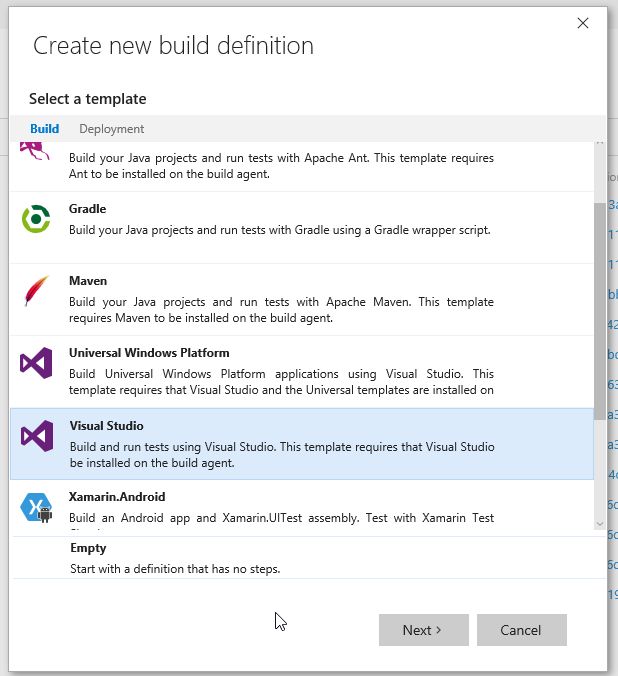Select the Xamarin.Android template title
The image size is (618, 676).
point(117,497)
